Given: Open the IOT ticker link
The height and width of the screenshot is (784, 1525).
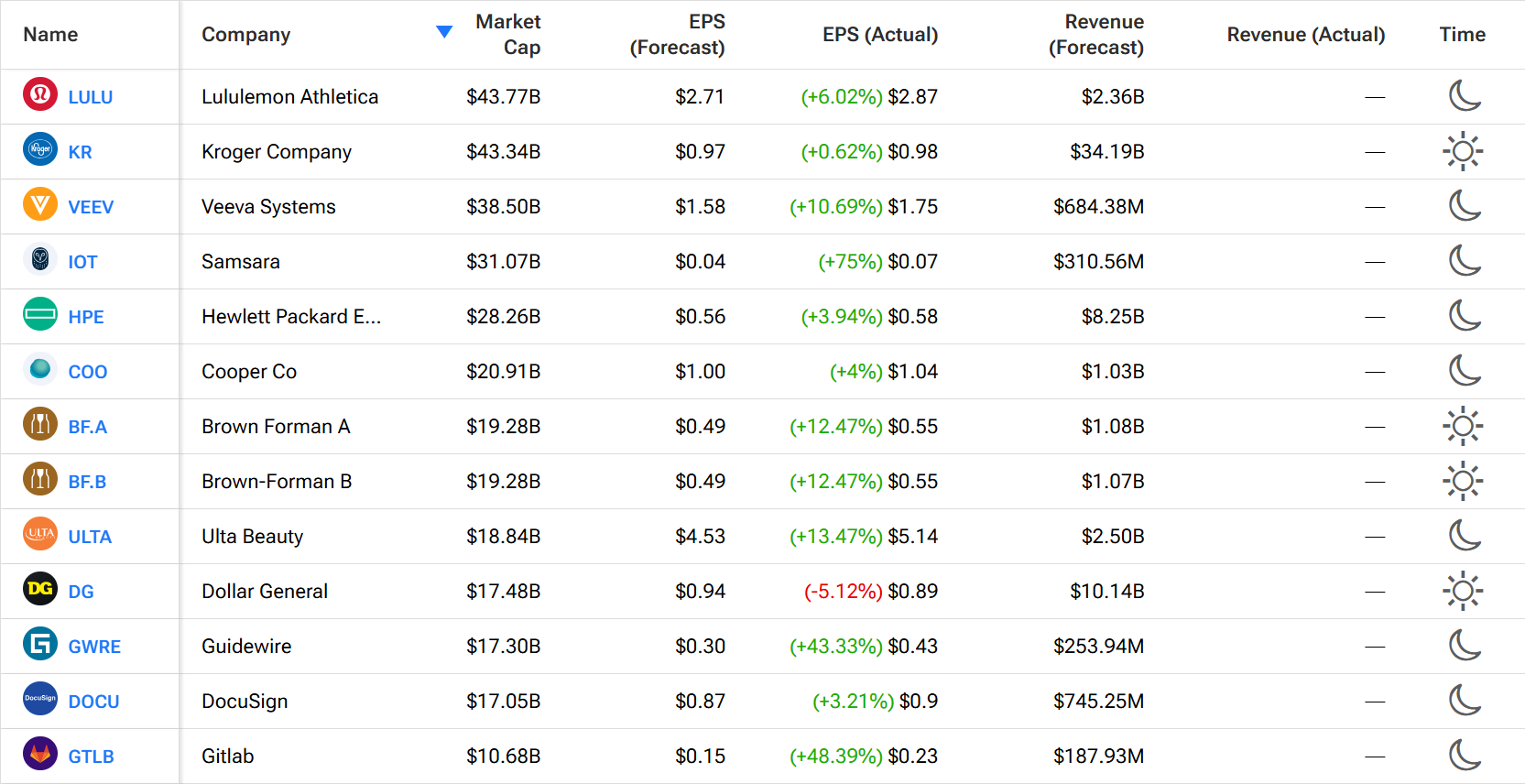Looking at the screenshot, I should coord(82,262).
